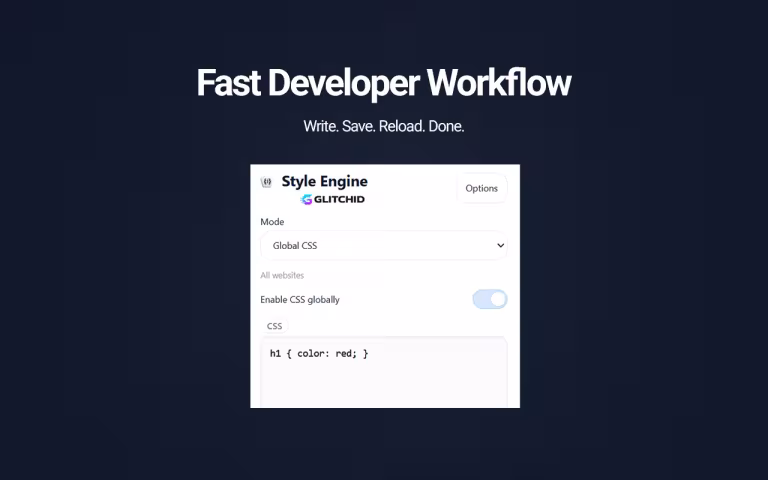Click the Mode field label

point(272,222)
